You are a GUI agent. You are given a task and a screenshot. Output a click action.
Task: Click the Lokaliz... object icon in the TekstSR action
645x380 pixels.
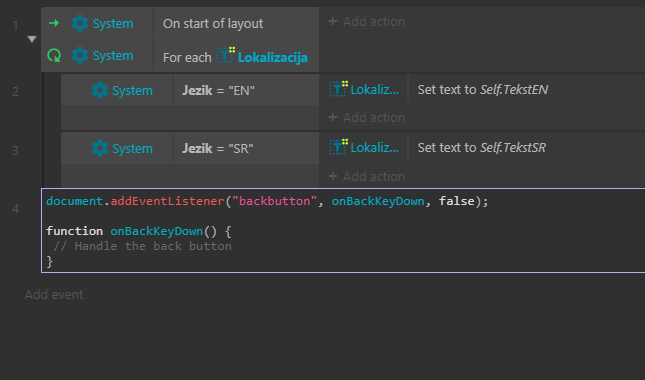click(x=339, y=147)
